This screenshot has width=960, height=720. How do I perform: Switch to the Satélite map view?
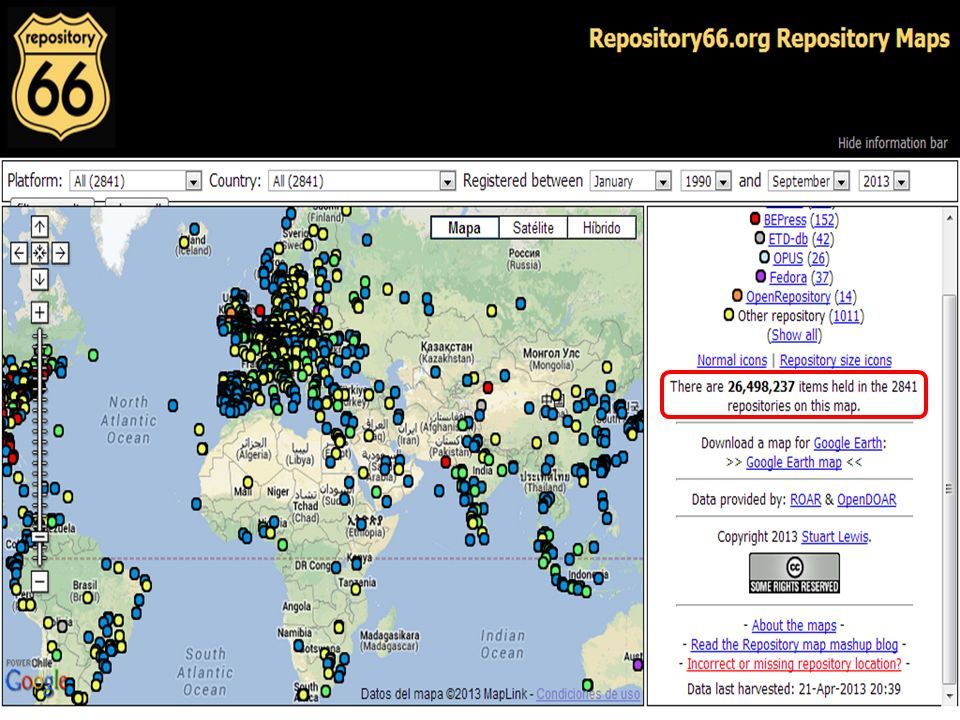point(533,228)
